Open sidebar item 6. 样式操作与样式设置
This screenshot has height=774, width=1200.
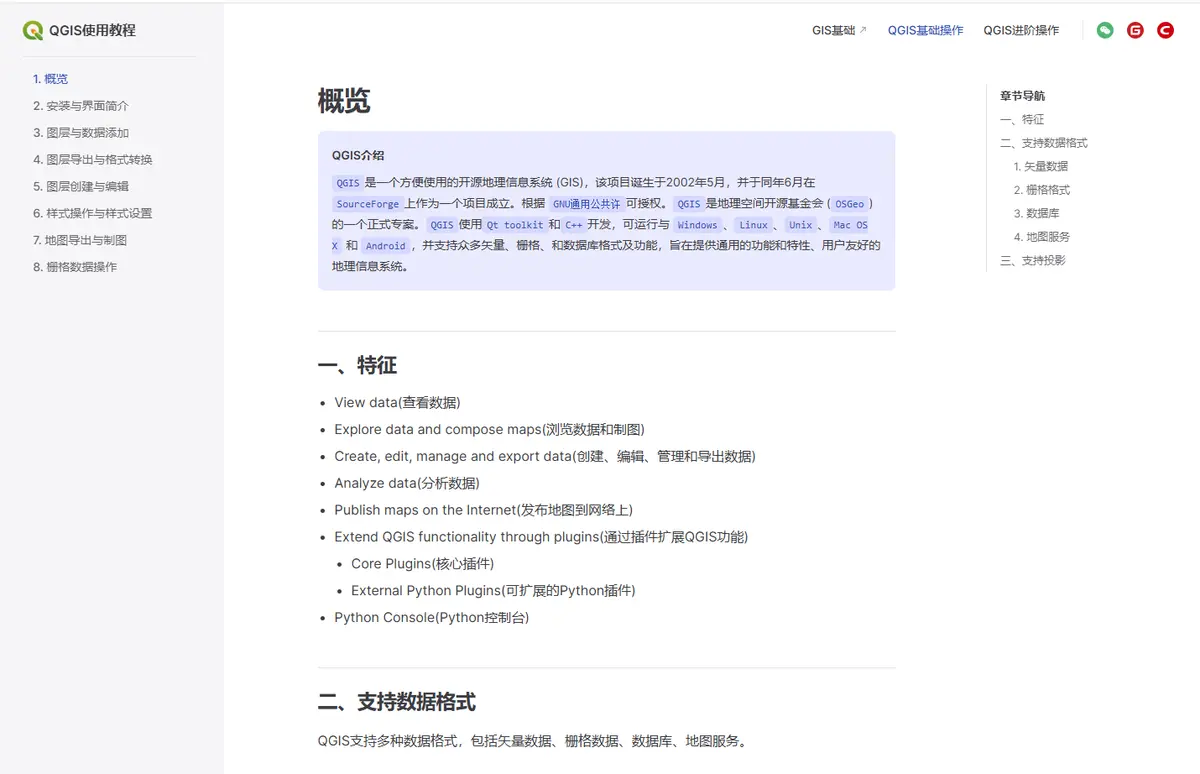click(92, 214)
